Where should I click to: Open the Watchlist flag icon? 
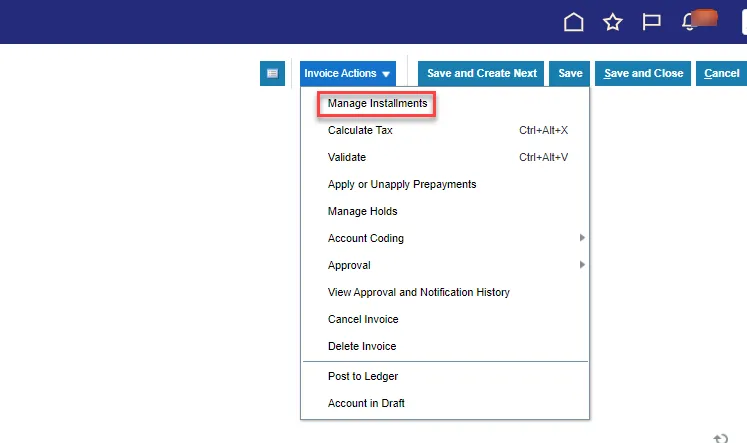click(651, 22)
